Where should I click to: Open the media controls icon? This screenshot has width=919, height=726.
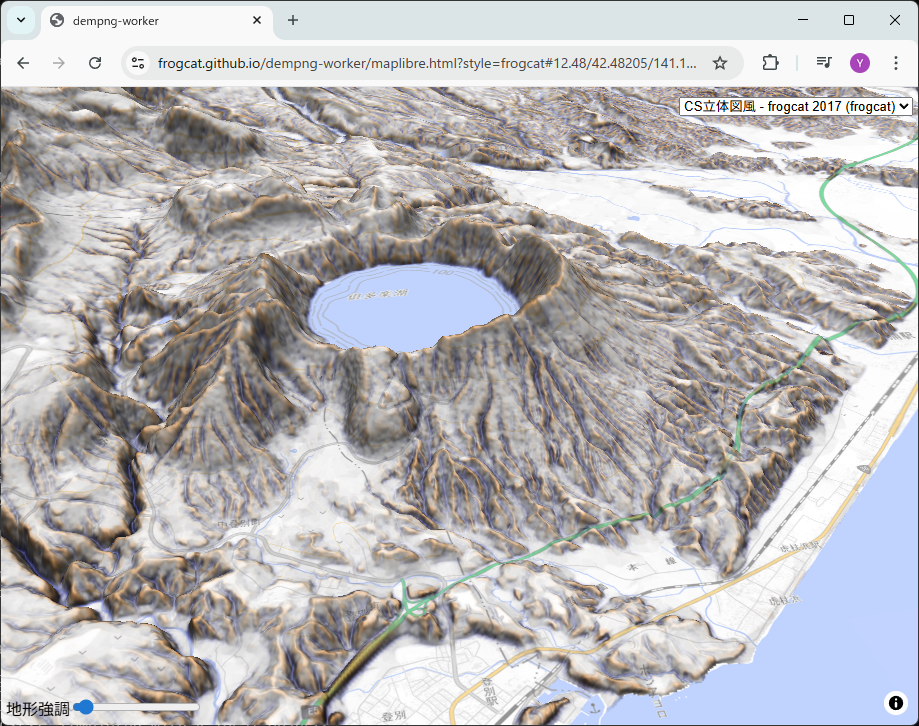(824, 63)
